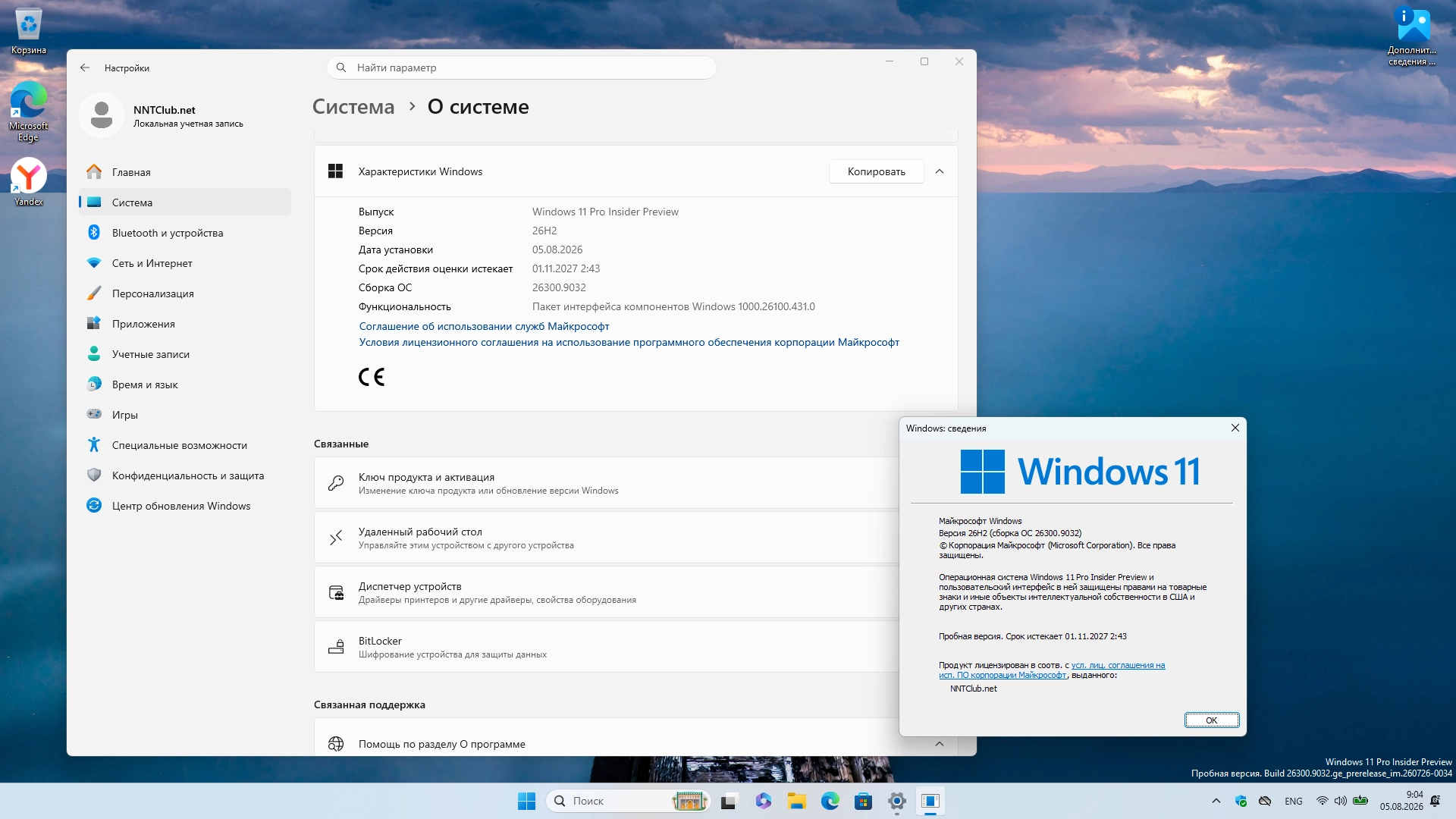Image resolution: width=1456 pixels, height=819 pixels.
Task: Open Windows Security tray icon
Action: click(x=1241, y=801)
